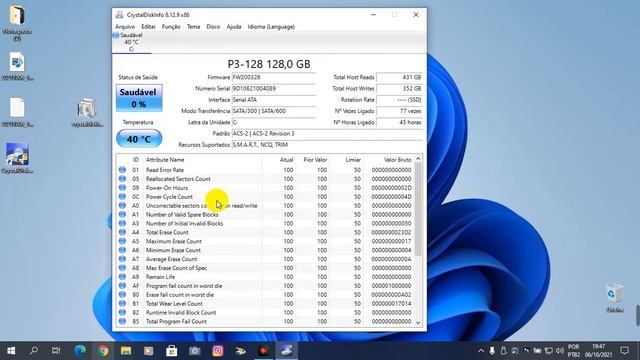Screen dimensions: 640x360
Task: Select the Runtime Invalid Block Count row
Action: tap(265, 313)
